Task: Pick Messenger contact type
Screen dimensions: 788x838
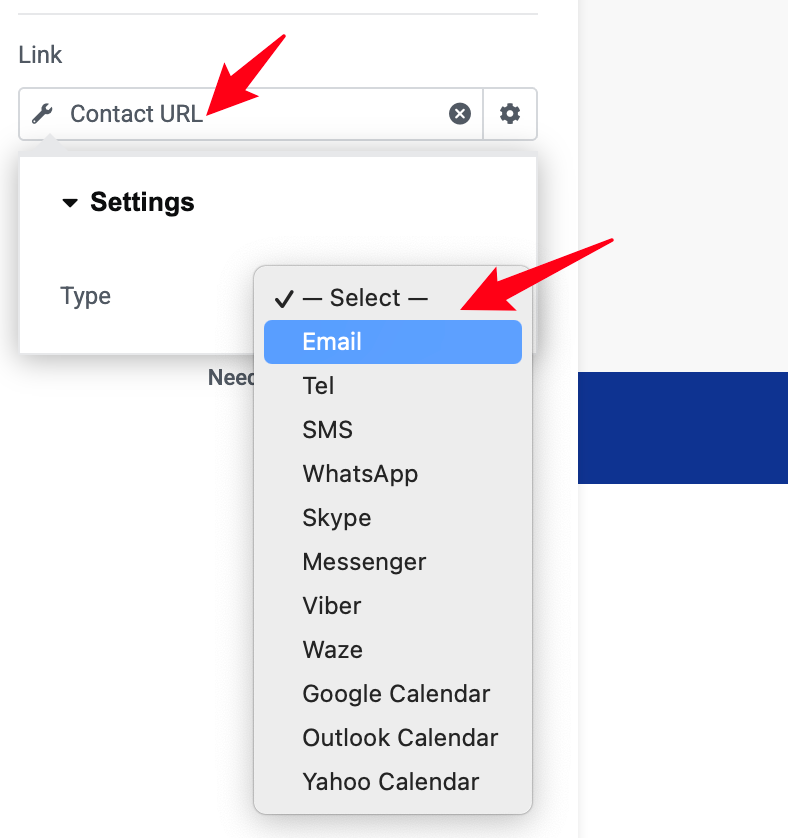Action: point(393,562)
